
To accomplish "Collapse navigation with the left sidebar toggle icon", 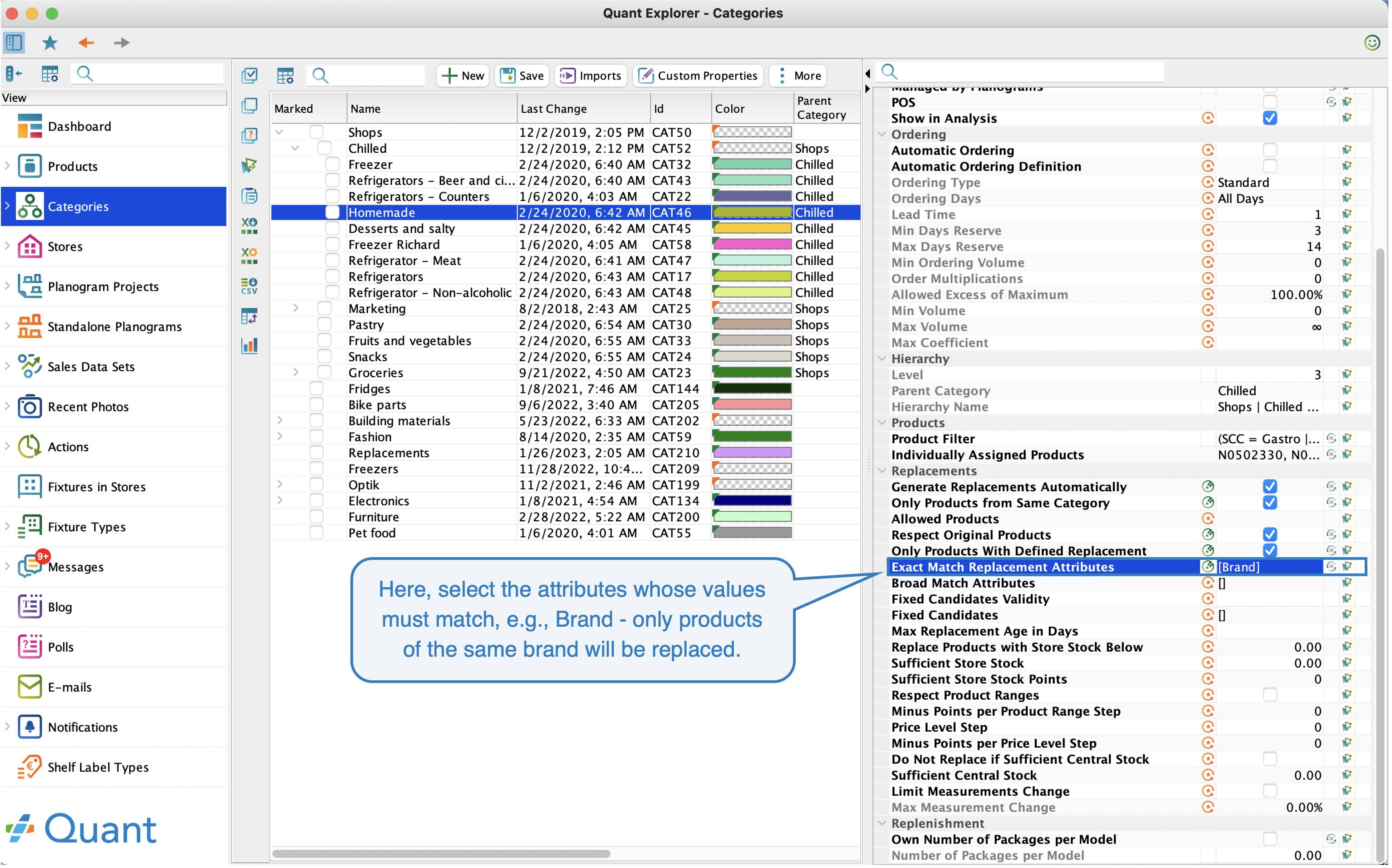I will tap(13, 74).
